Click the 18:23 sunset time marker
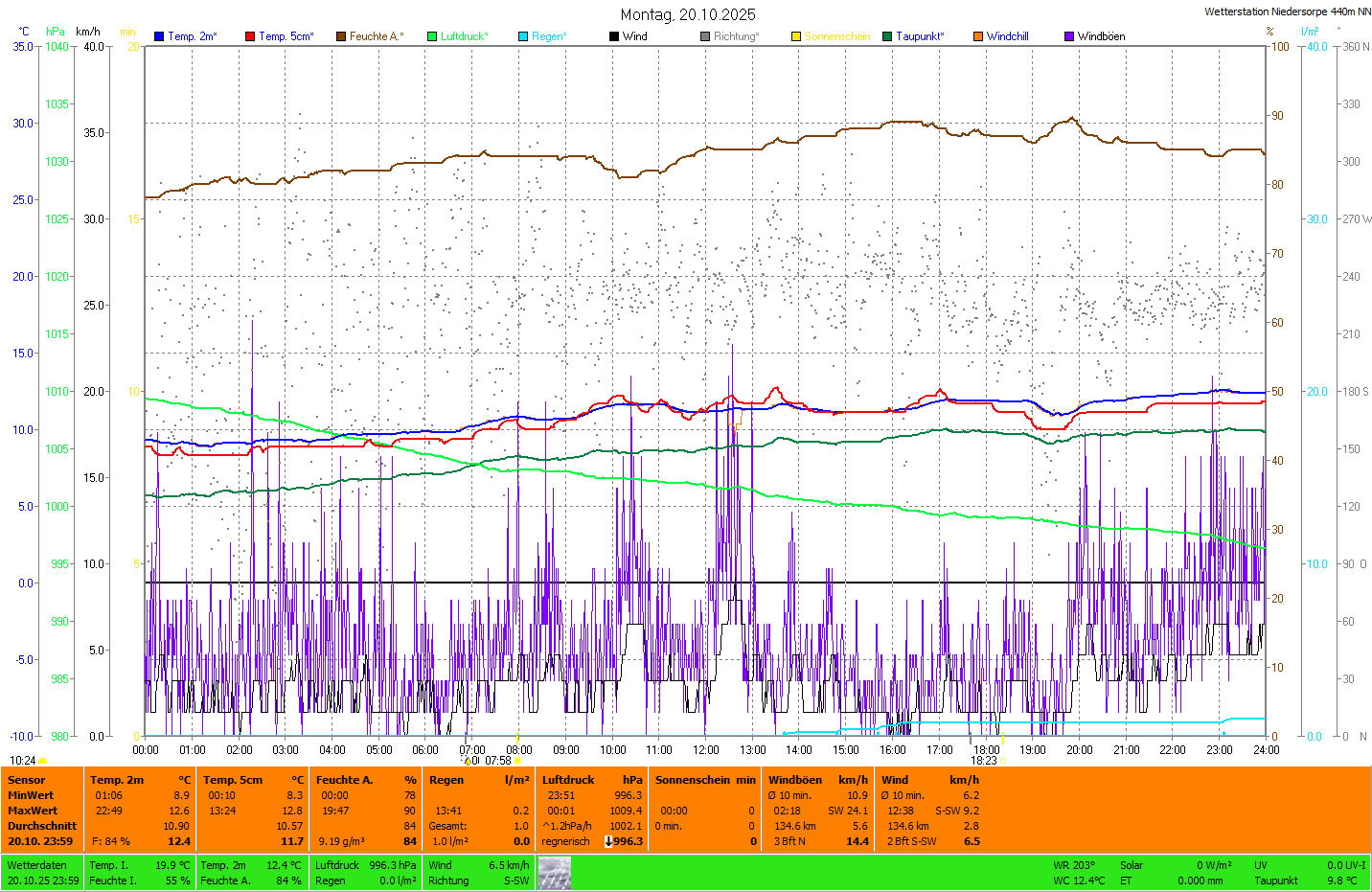This screenshot has height=892, width=1372. [x=984, y=761]
